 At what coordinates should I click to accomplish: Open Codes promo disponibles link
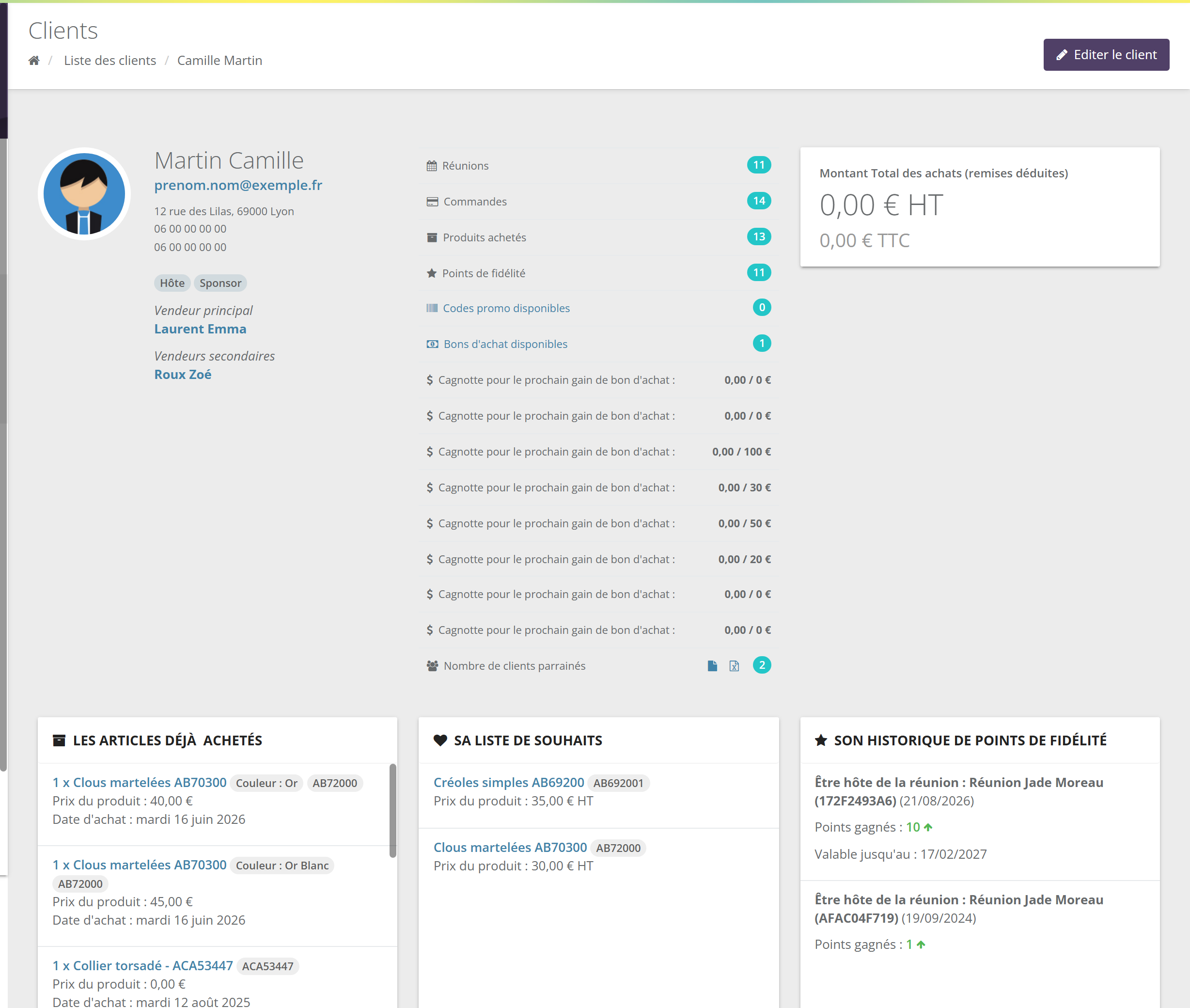tap(506, 308)
